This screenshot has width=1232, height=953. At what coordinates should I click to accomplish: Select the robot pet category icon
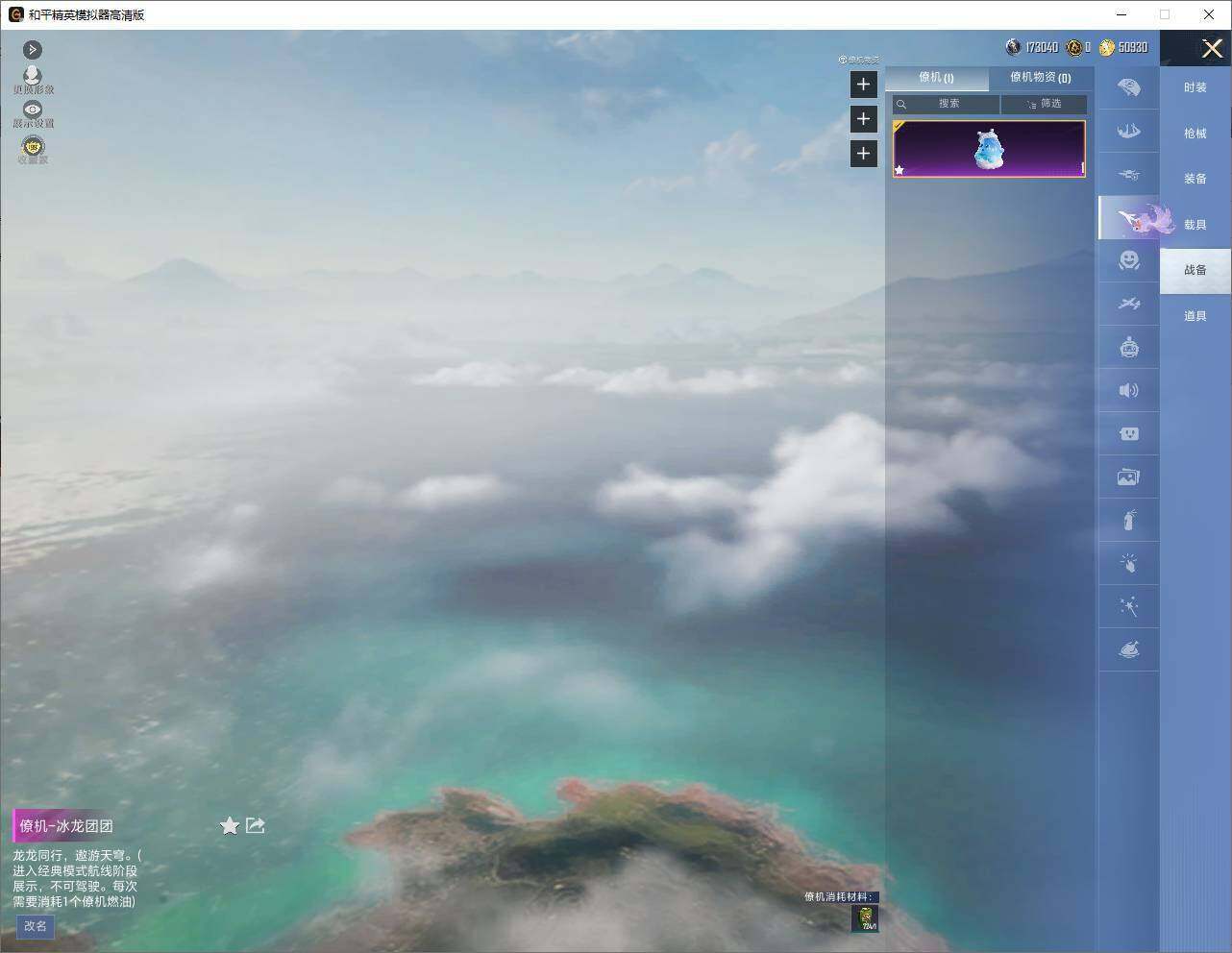(x=1129, y=347)
